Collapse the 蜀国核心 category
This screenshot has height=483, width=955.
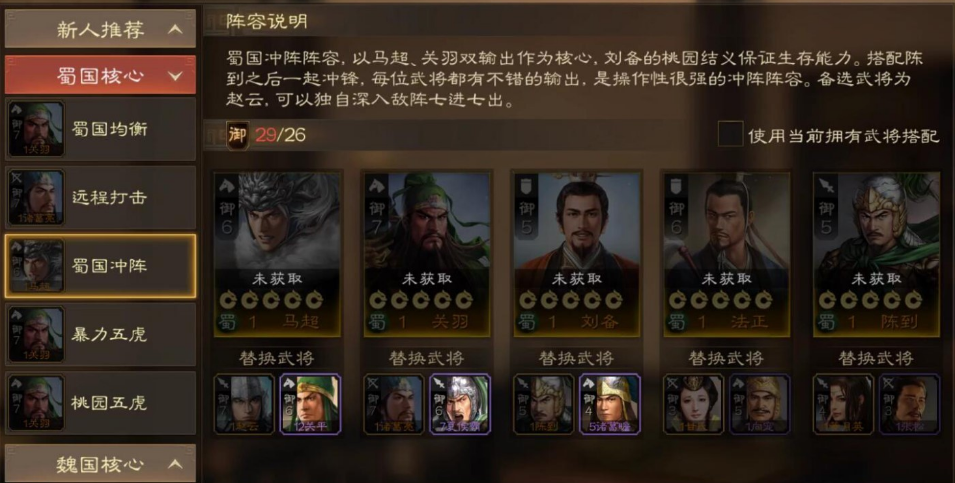pyautogui.click(x=100, y=75)
